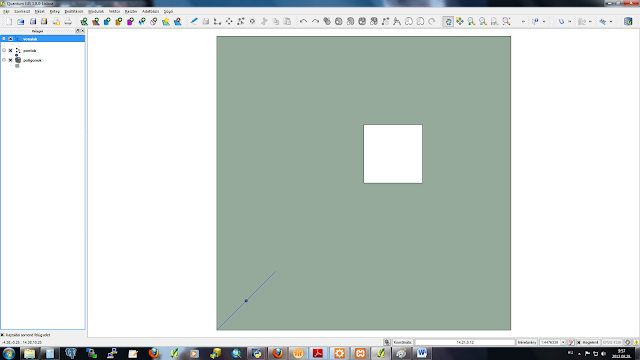The height and width of the screenshot is (360, 640).
Task: Open Adobe Reader from taskbar
Action: pos(318,353)
